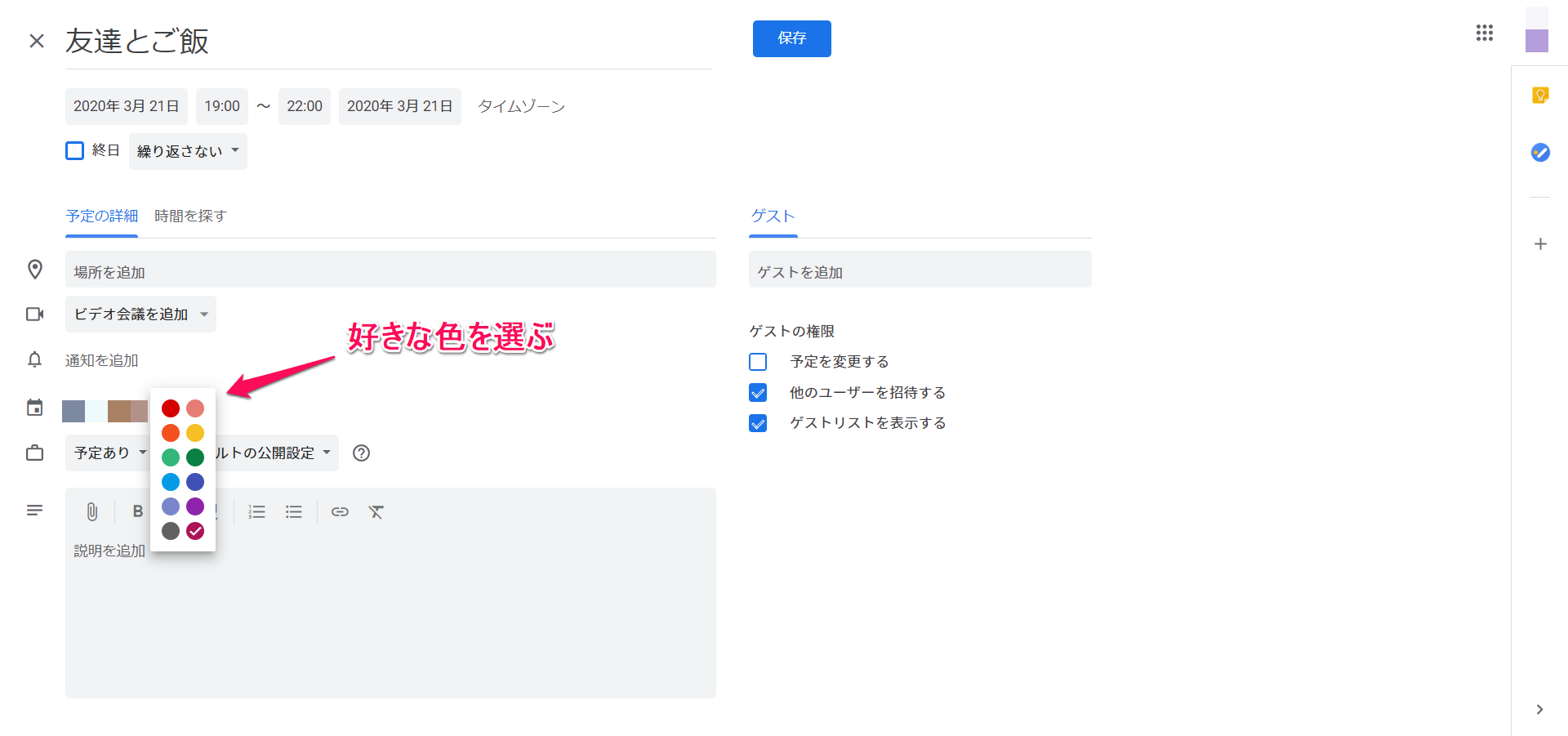
Task: Click the タイムゾーン link
Action: coord(521,106)
